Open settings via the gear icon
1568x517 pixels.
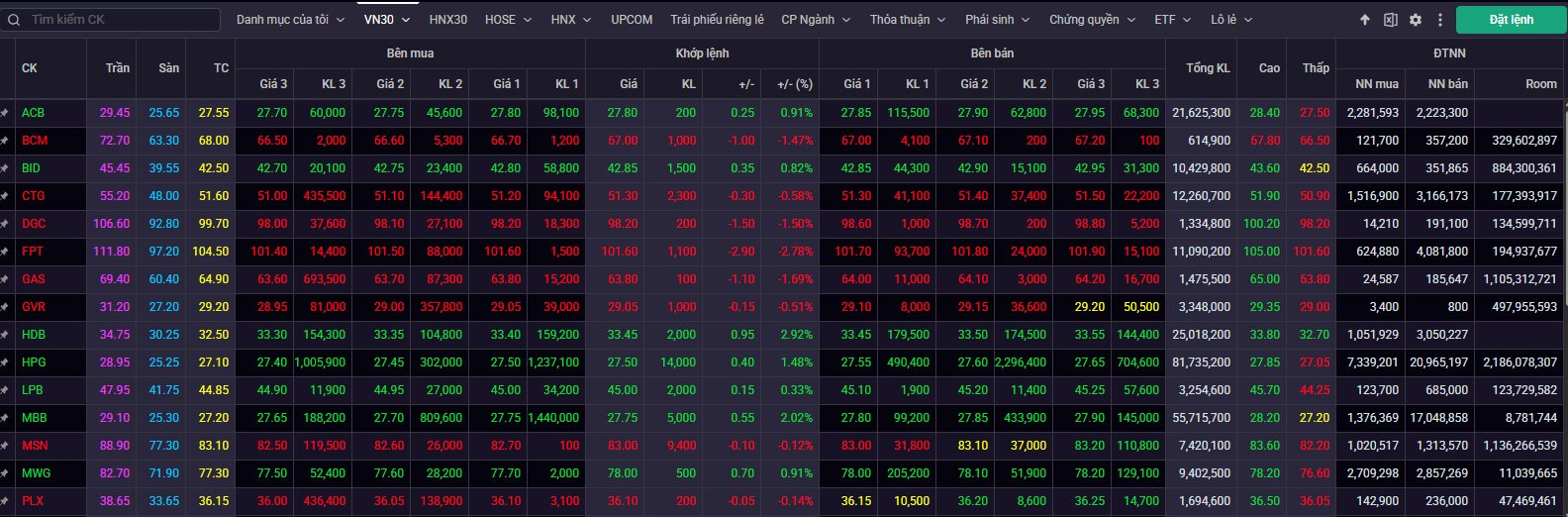coord(1416,20)
